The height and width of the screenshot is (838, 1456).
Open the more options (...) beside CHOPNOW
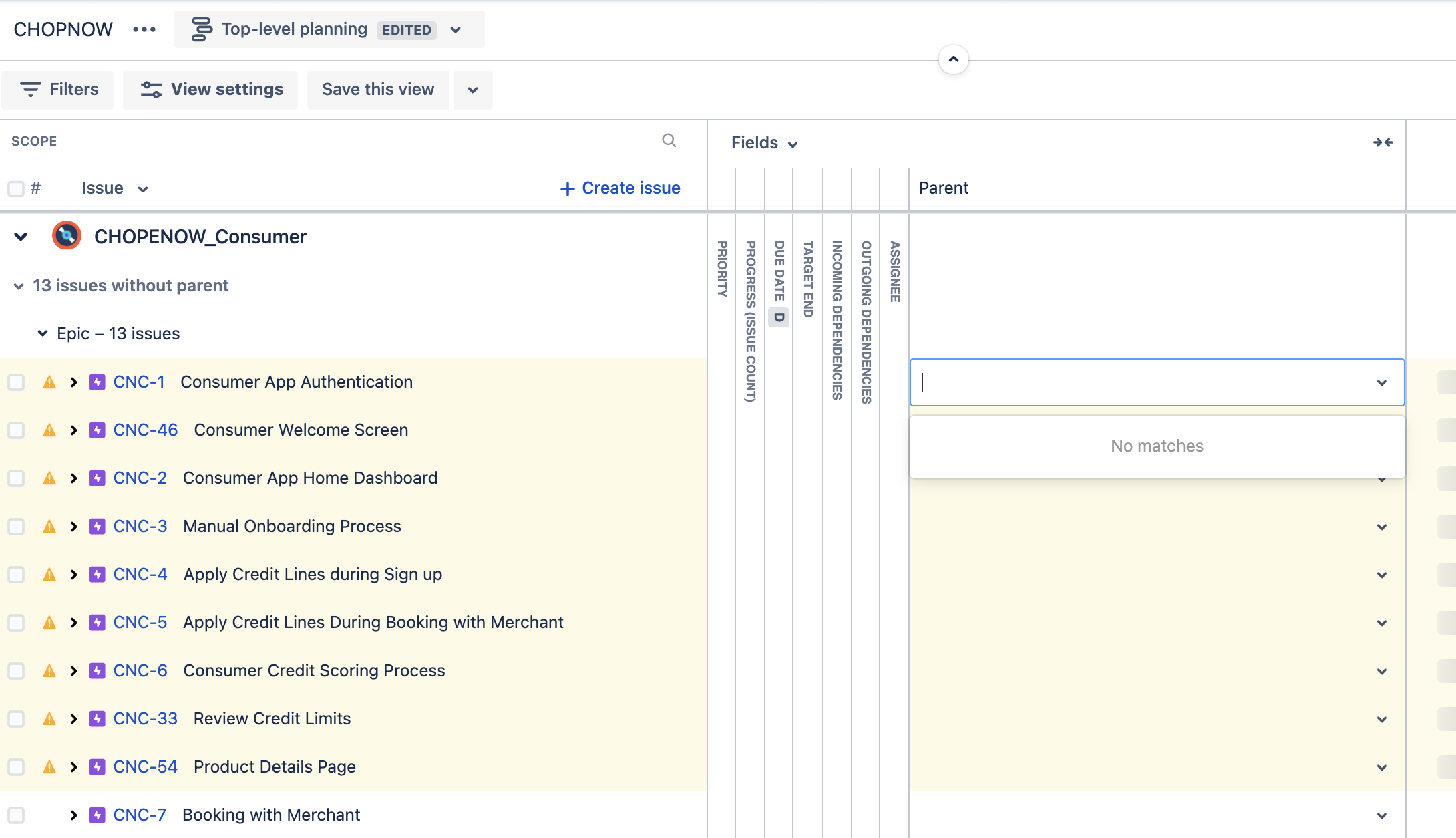pos(144,29)
